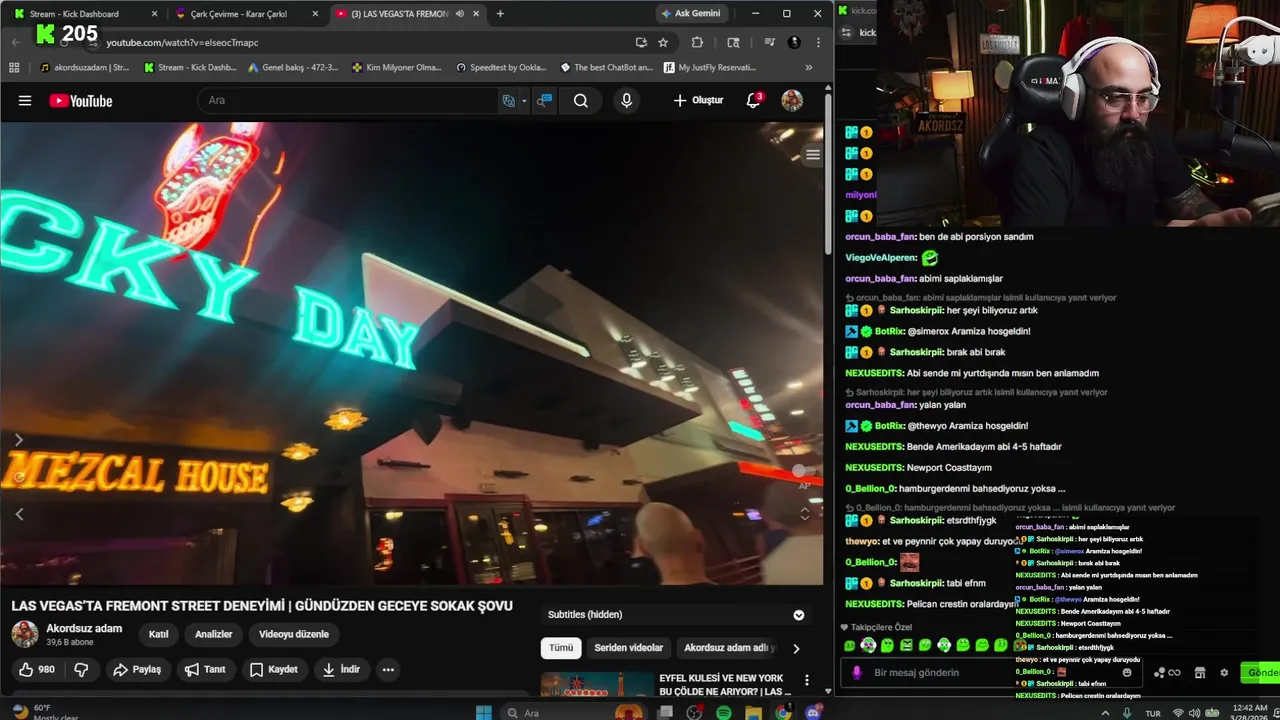Expand the translate dropdown arrow in search bar
The image size is (1280, 720).
point(524,101)
